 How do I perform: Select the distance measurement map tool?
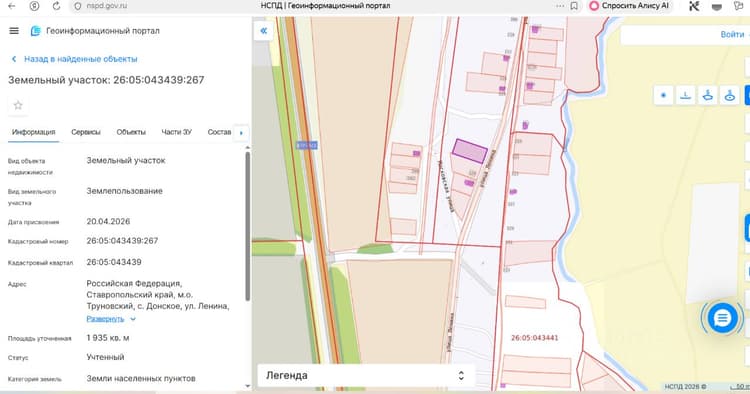coord(685,95)
